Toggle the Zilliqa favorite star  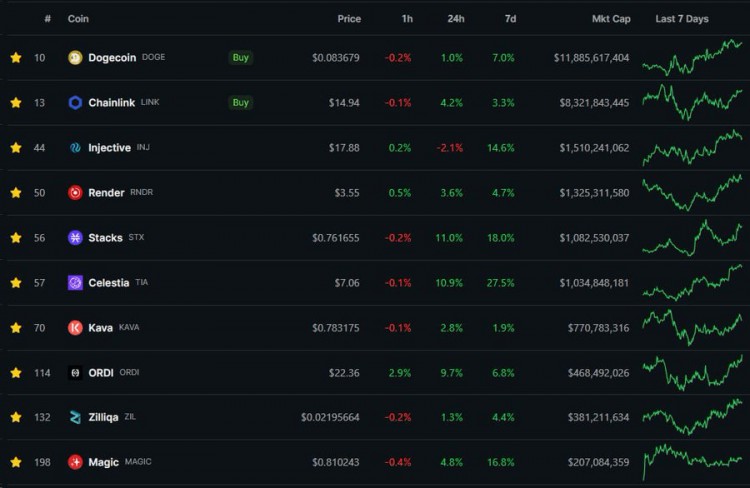[16, 417]
